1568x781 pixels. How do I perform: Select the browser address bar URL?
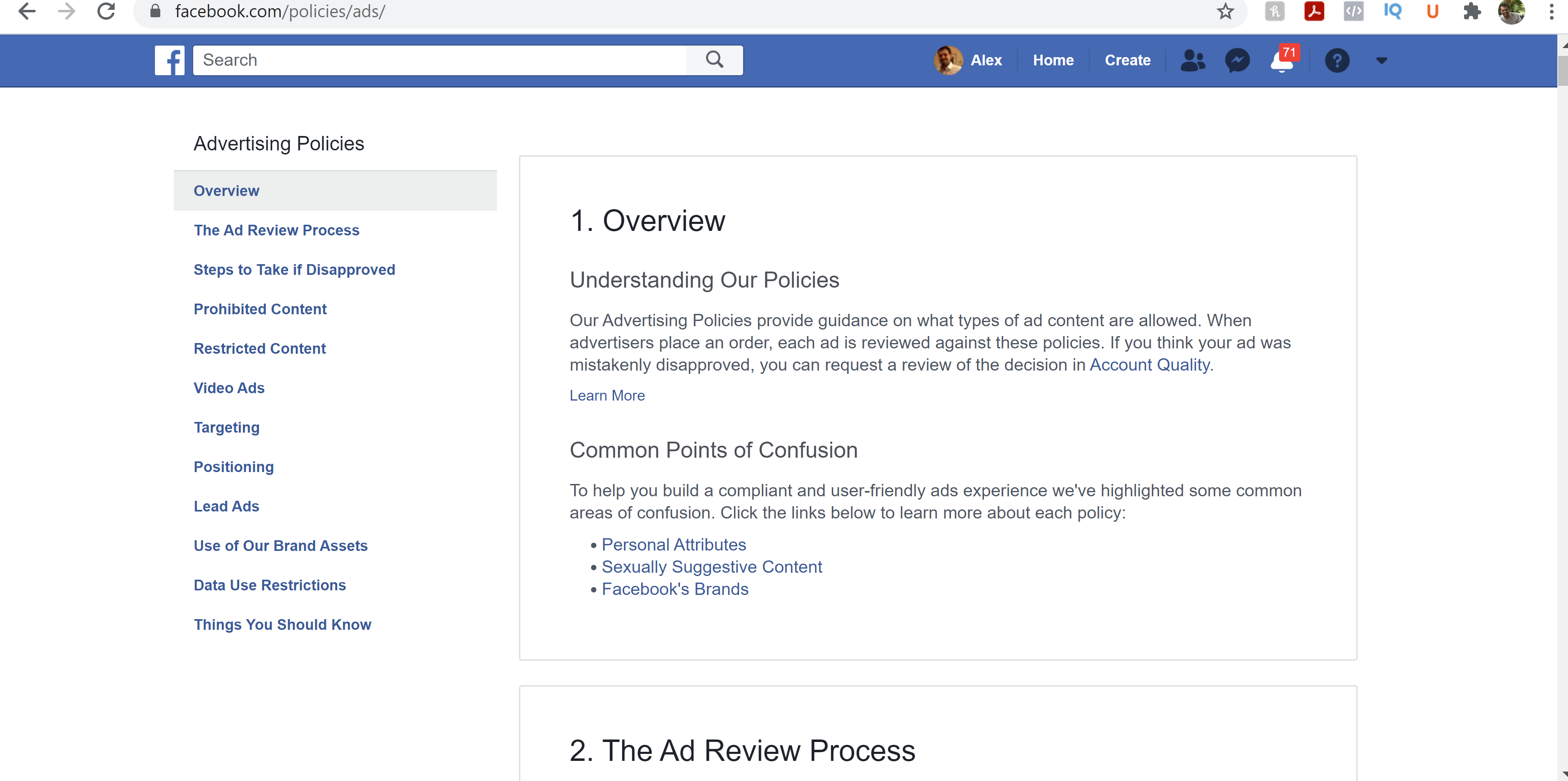pyautogui.click(x=280, y=11)
